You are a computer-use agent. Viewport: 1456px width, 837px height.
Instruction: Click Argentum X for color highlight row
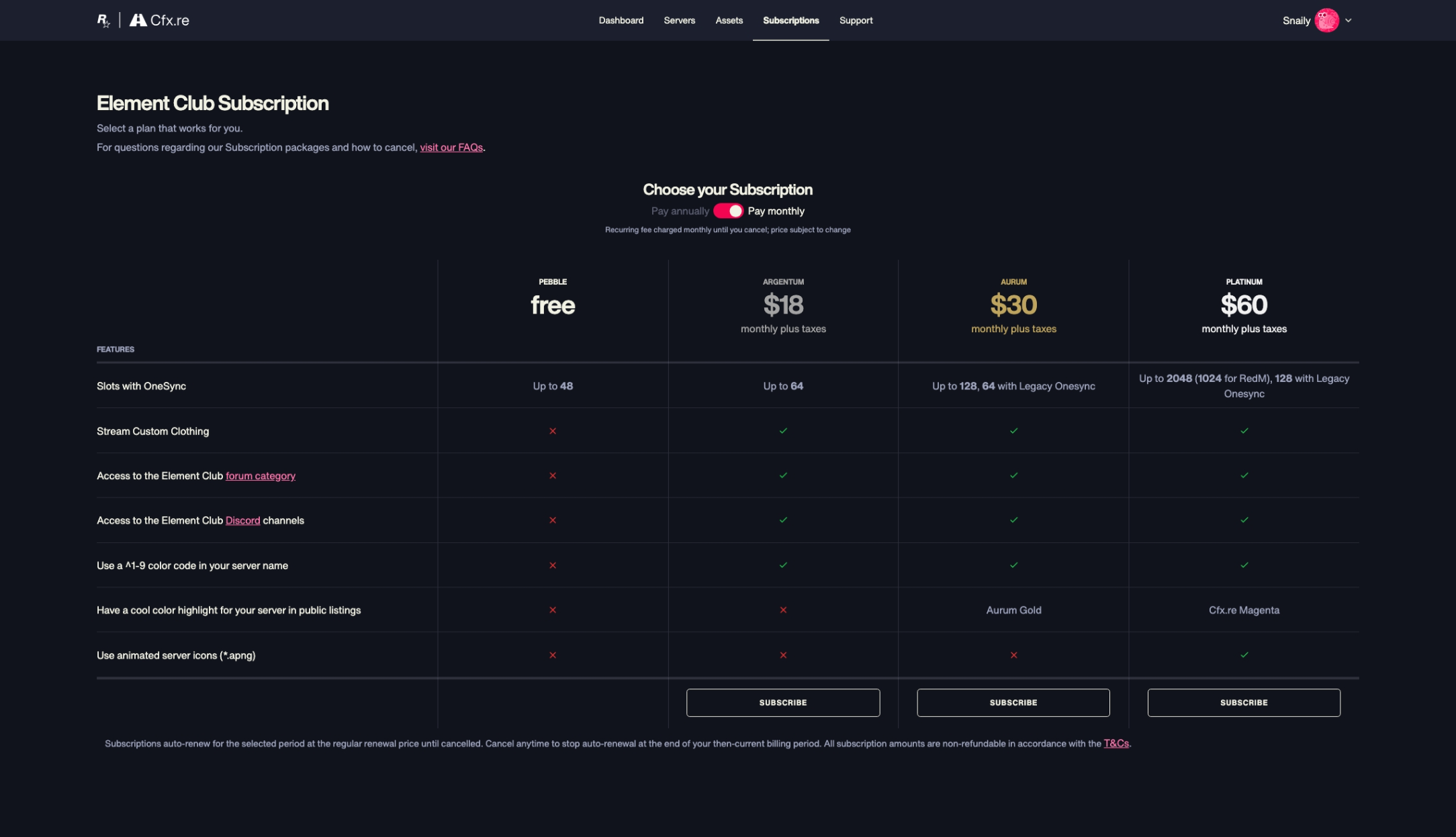point(783,610)
